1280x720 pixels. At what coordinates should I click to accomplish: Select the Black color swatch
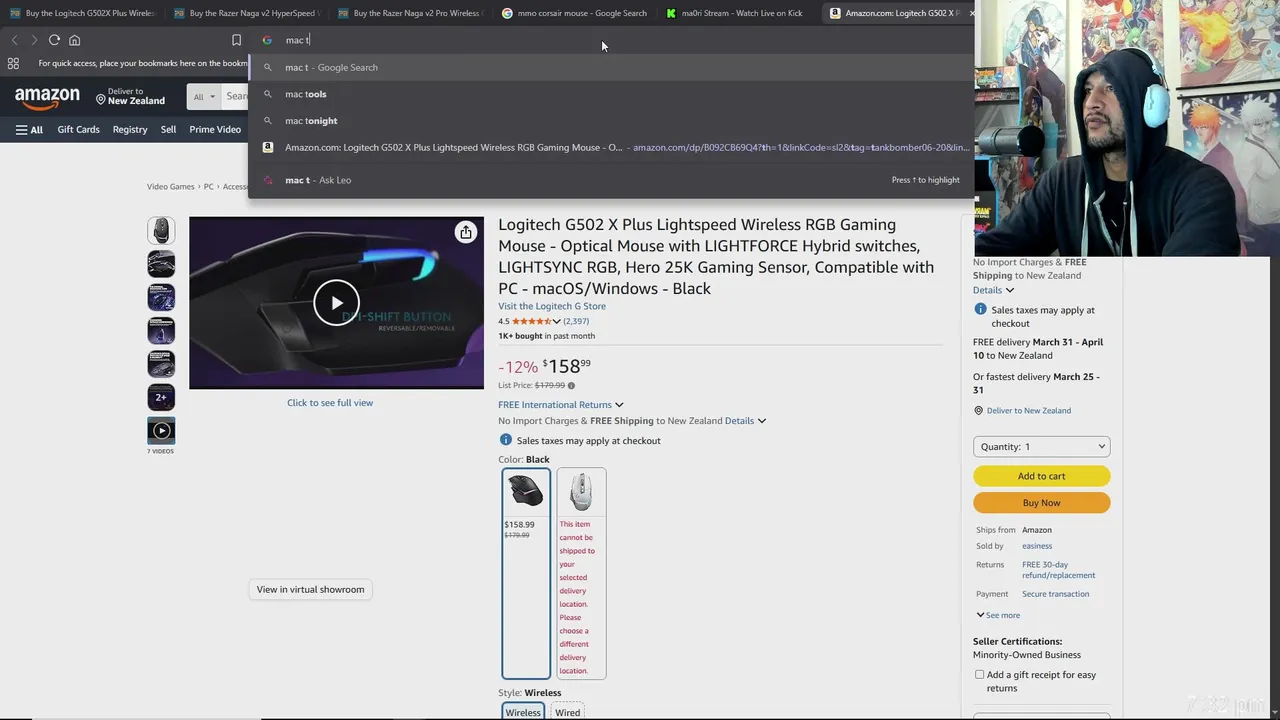coord(526,573)
